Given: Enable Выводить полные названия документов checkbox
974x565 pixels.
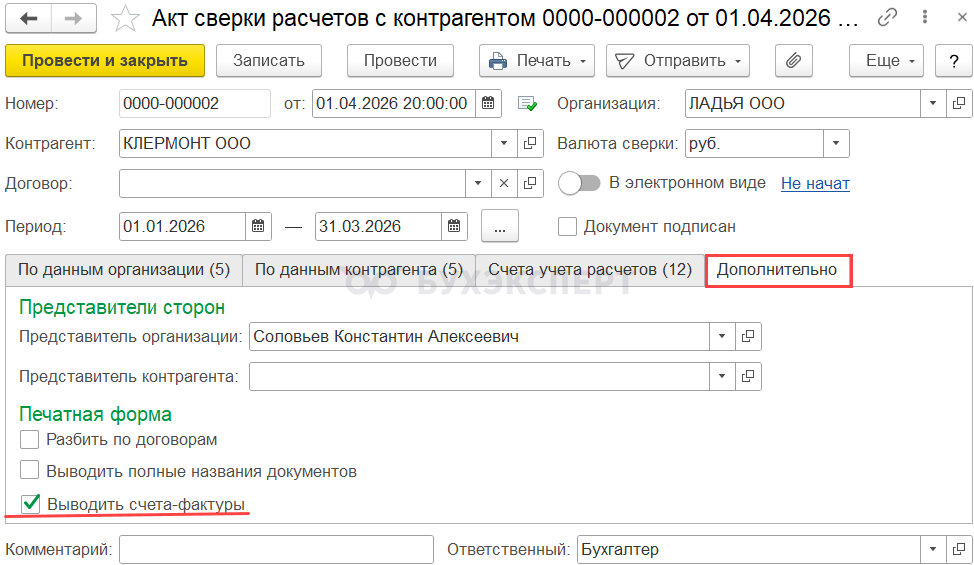Looking at the screenshot, I should pyautogui.click(x=29, y=470).
